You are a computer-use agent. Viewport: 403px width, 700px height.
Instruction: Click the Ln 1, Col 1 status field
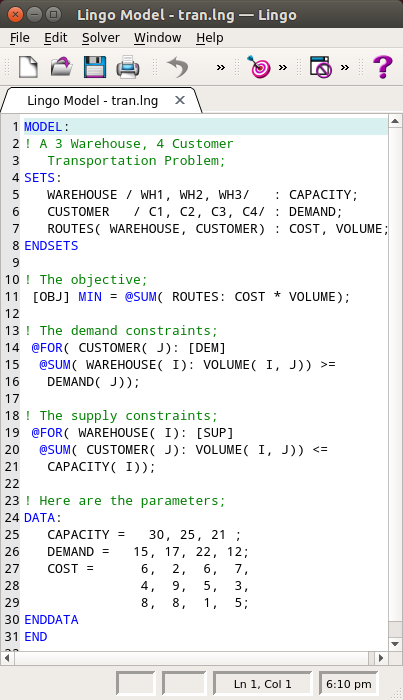click(262, 684)
